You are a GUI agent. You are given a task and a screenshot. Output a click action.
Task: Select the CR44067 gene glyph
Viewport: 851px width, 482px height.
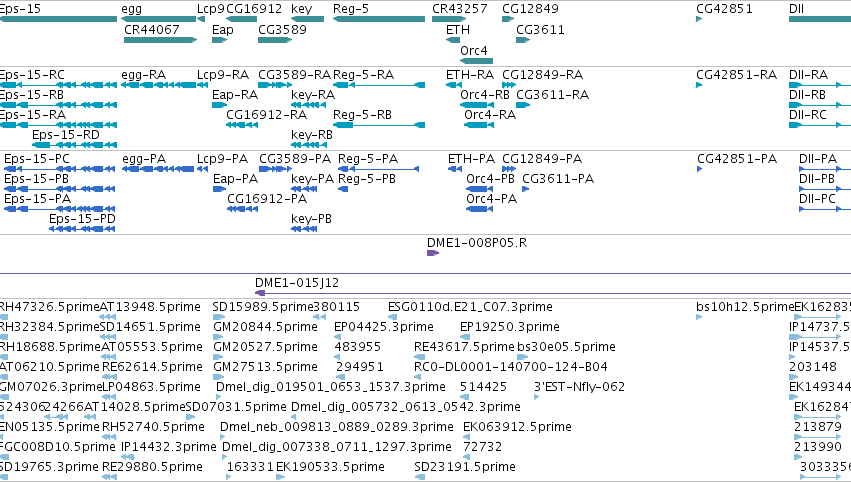(160, 40)
